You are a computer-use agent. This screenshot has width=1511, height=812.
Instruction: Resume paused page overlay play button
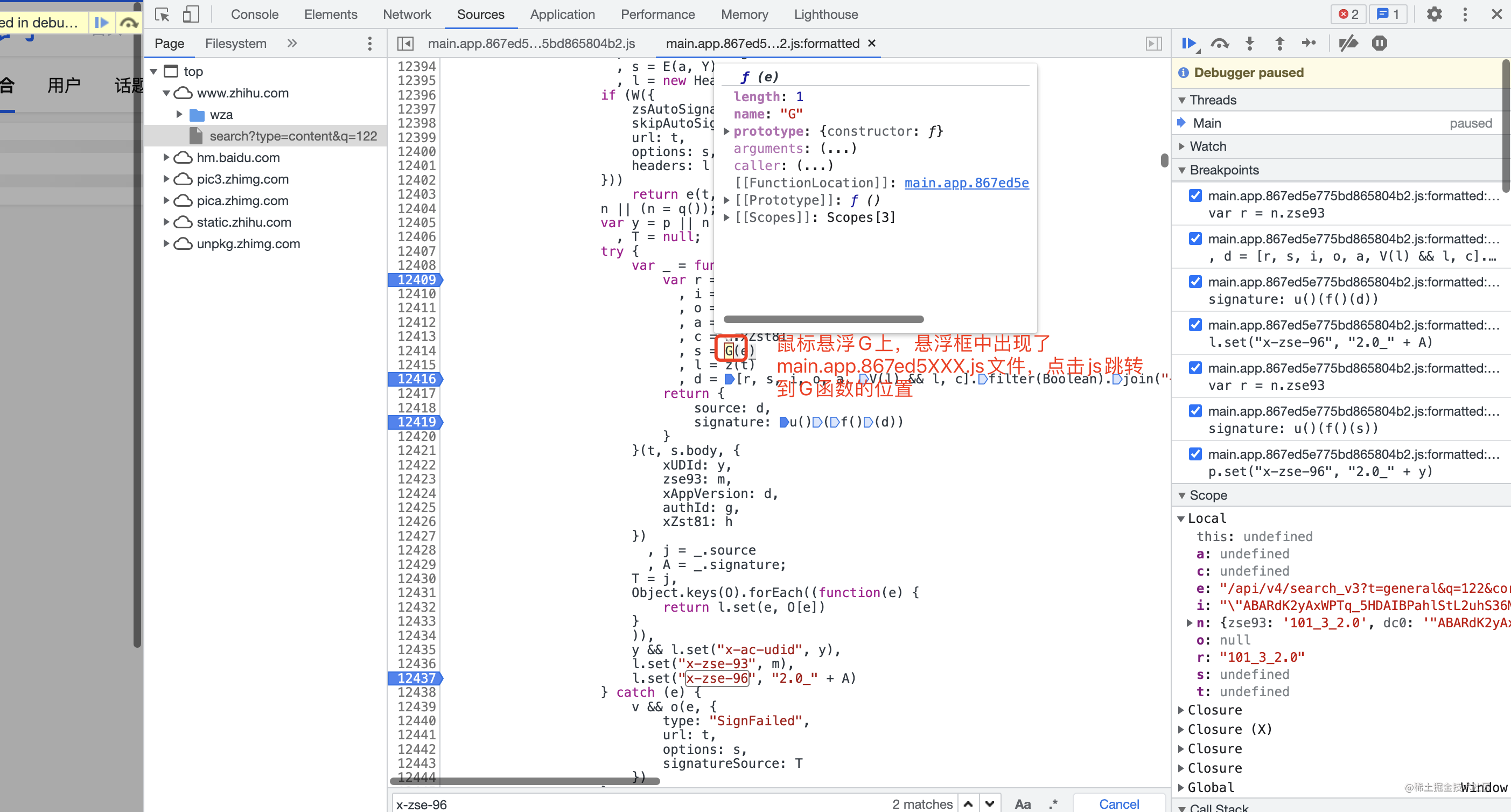tap(101, 23)
